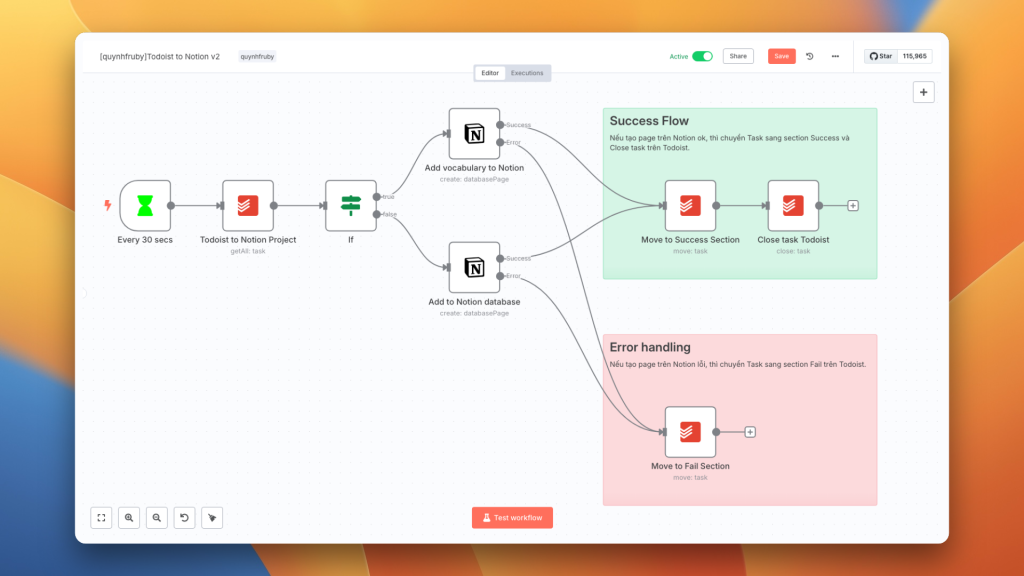
Task: Click the fit-to-view canvas icon
Action: click(x=101, y=518)
